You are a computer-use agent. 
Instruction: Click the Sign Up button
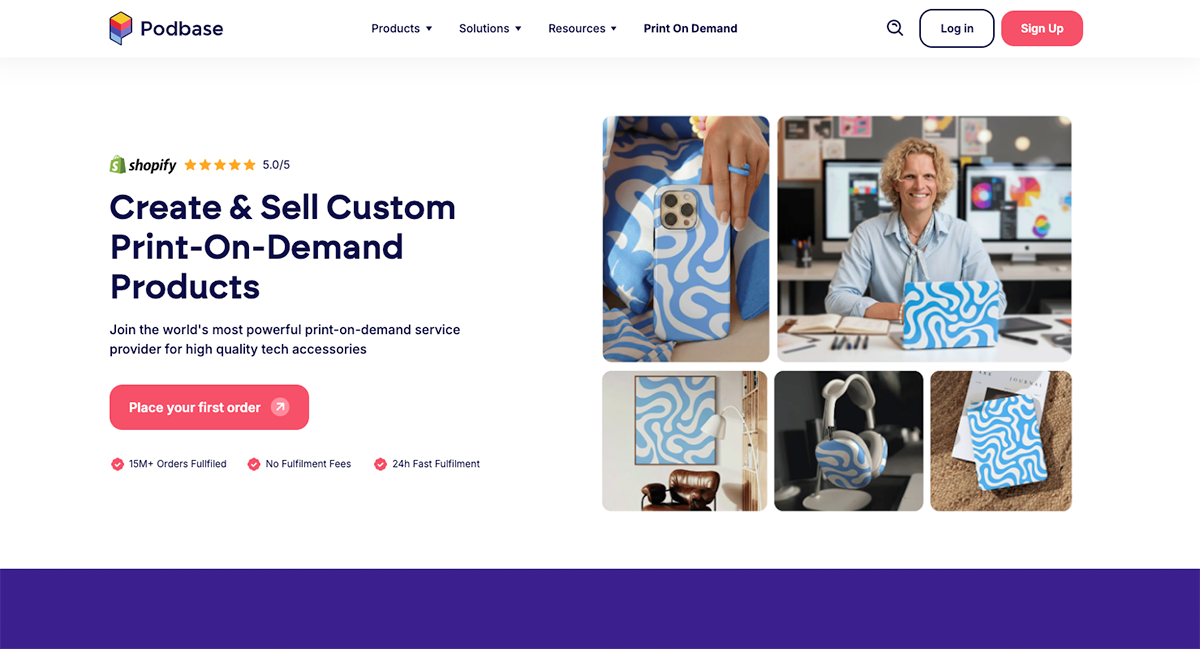(x=1042, y=28)
